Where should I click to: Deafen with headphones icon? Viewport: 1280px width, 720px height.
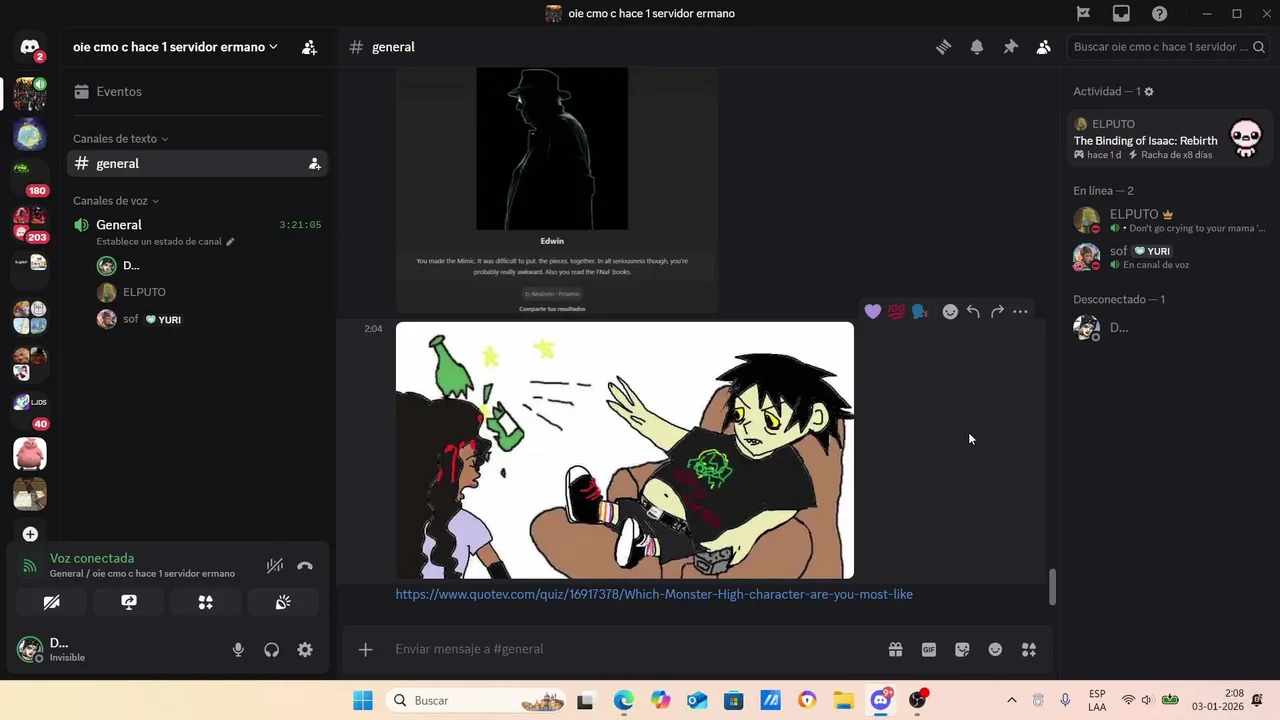(271, 649)
